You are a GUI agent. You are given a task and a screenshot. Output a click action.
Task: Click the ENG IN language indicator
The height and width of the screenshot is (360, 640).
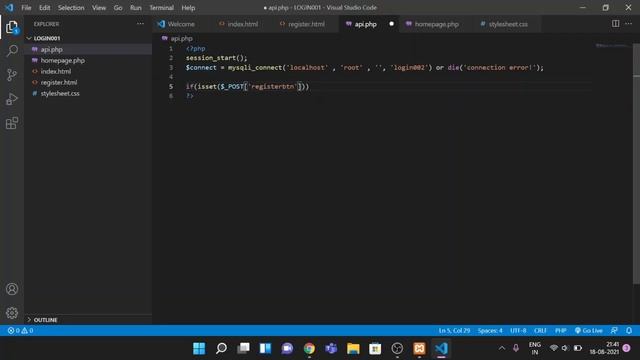(535, 348)
